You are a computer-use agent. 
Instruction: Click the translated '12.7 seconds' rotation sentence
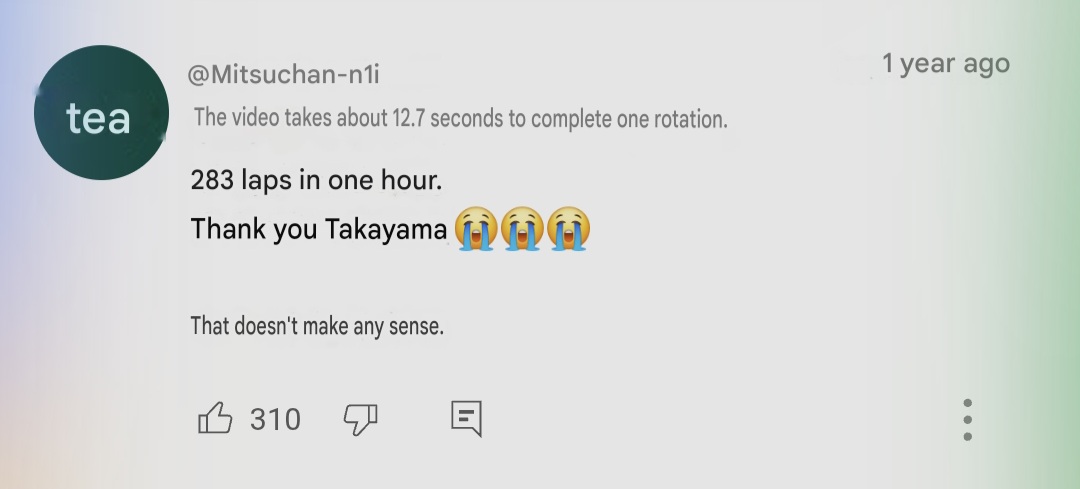click(460, 118)
